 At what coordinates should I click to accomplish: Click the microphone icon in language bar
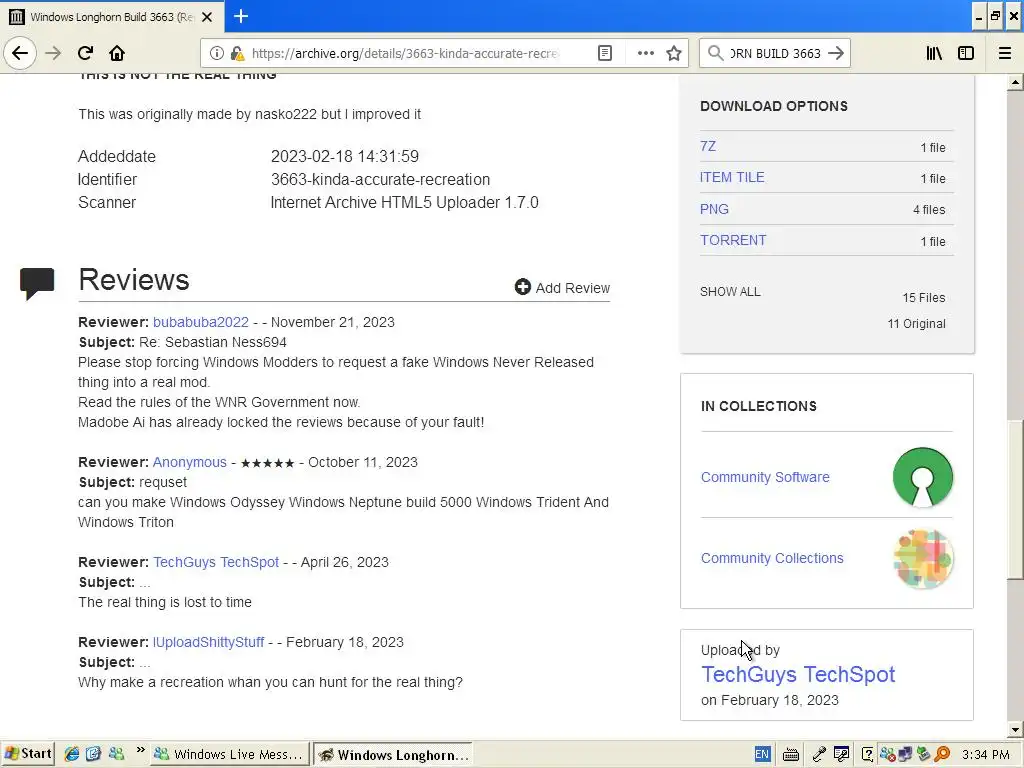(818, 754)
